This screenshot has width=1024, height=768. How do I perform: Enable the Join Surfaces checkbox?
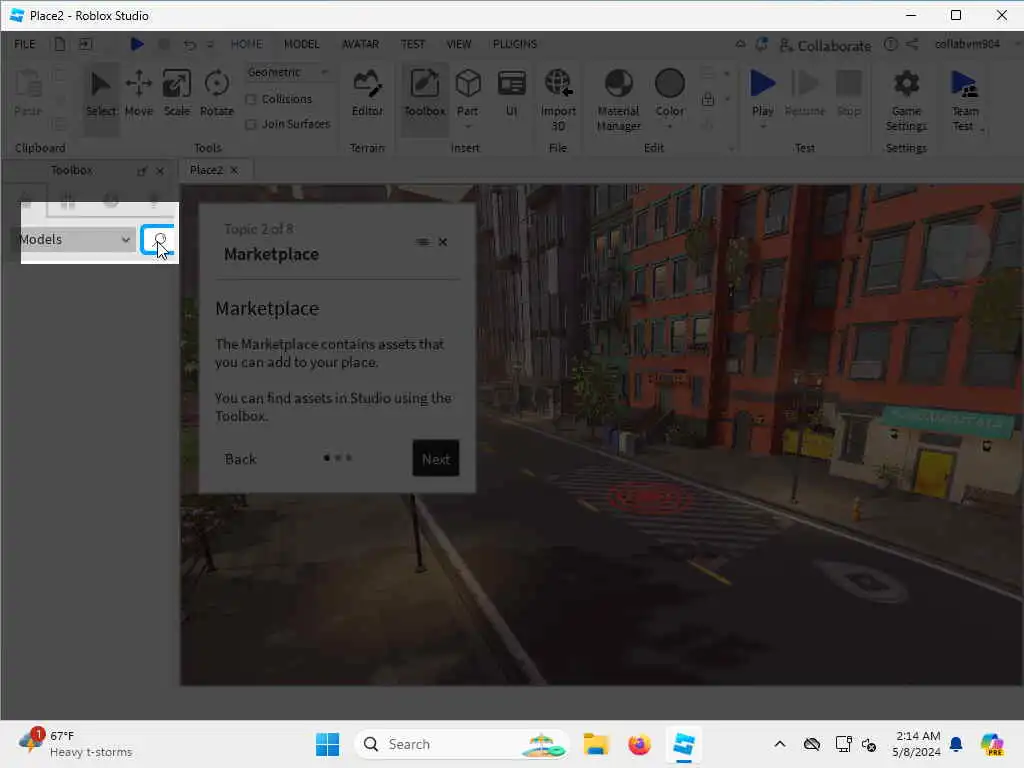251,124
